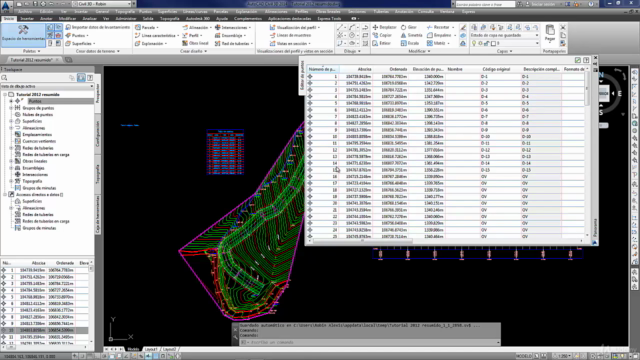Expand the Superficies node under Tutorial 2012
Viewport: 640px width, 360px height.
11,121
